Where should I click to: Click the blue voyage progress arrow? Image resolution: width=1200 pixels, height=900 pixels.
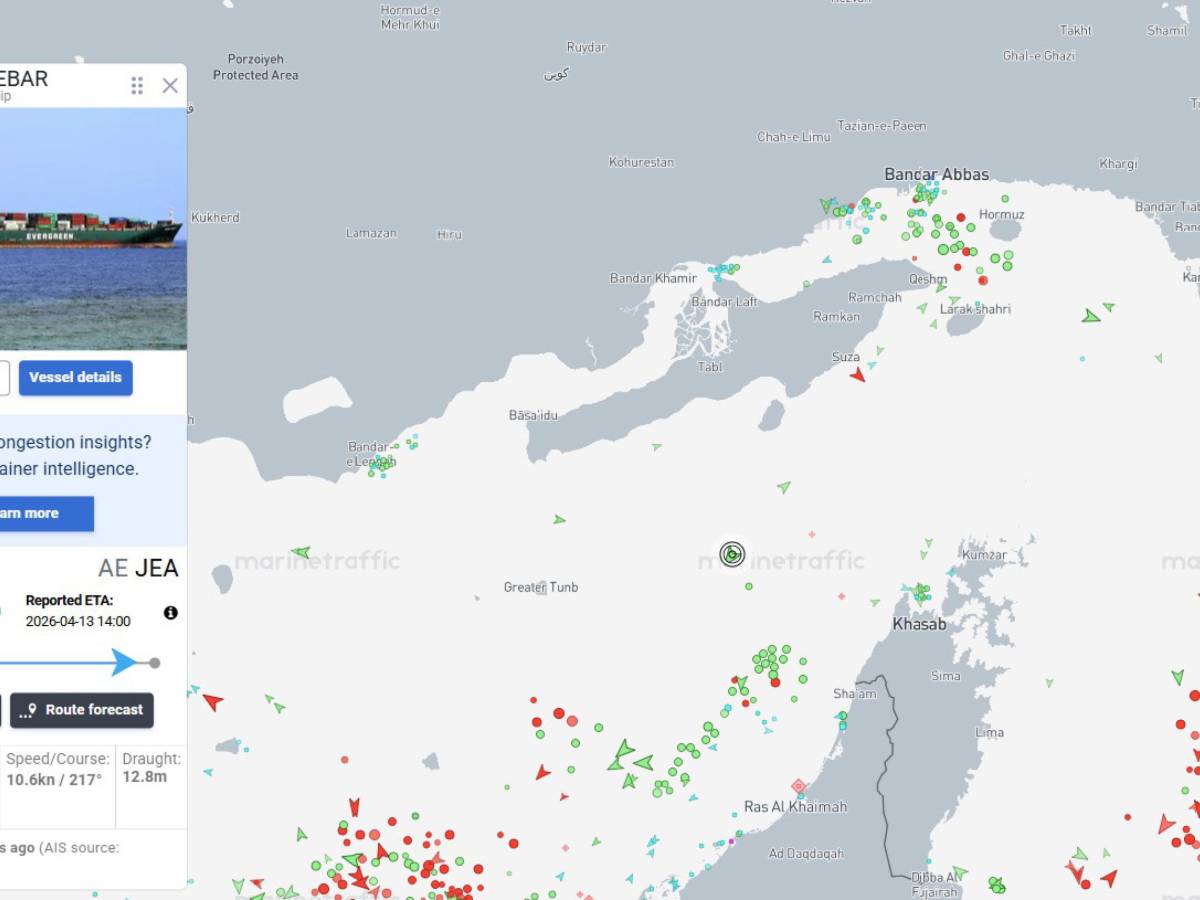(124, 662)
